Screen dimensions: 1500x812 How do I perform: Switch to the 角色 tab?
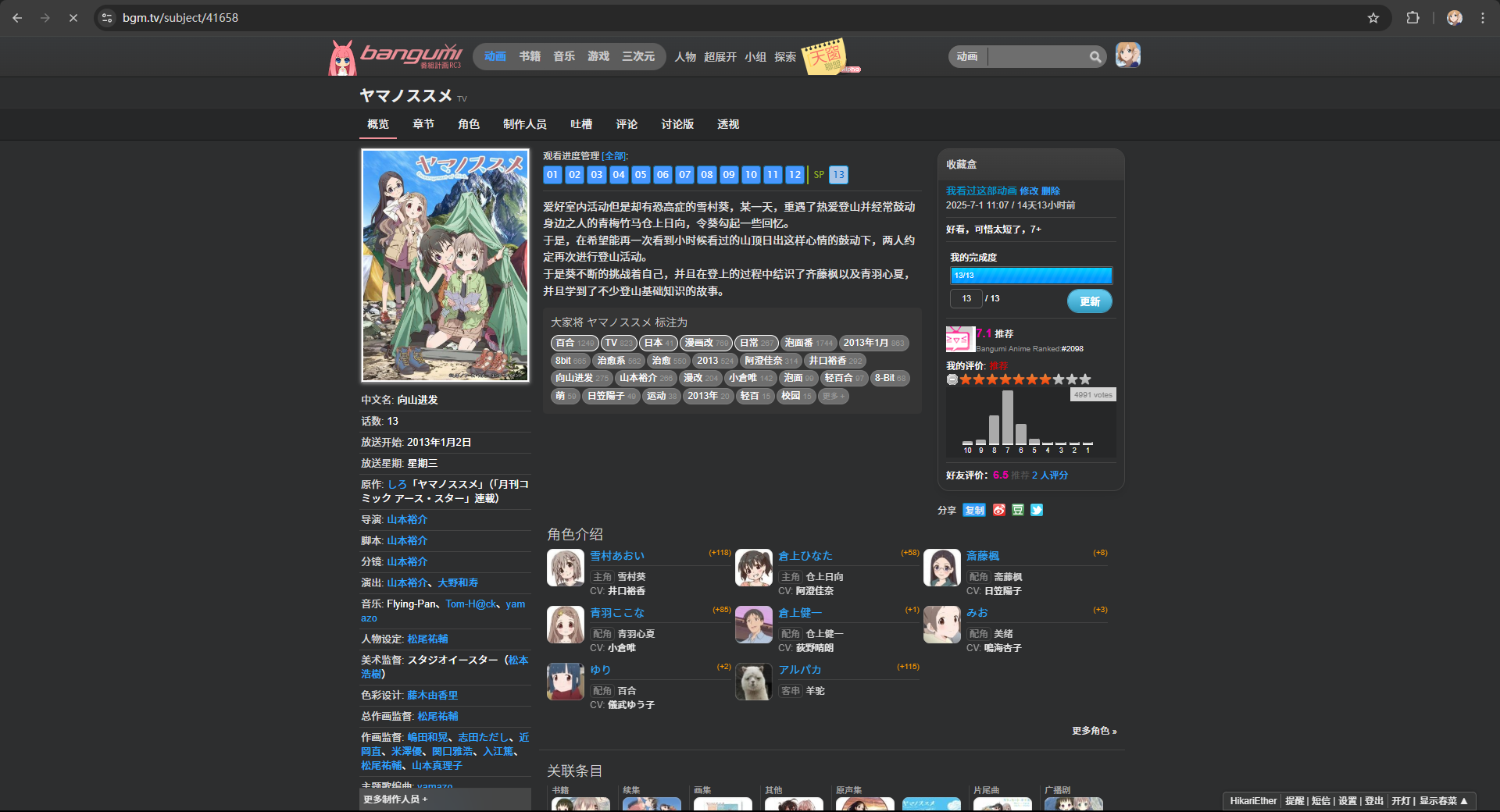coord(469,124)
